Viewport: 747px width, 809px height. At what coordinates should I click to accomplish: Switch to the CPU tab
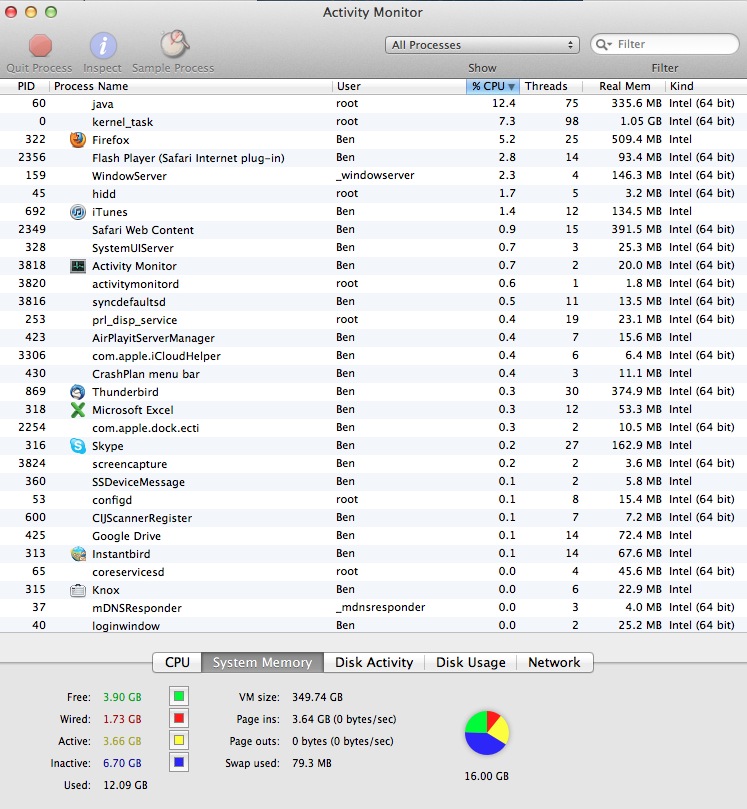[177, 662]
